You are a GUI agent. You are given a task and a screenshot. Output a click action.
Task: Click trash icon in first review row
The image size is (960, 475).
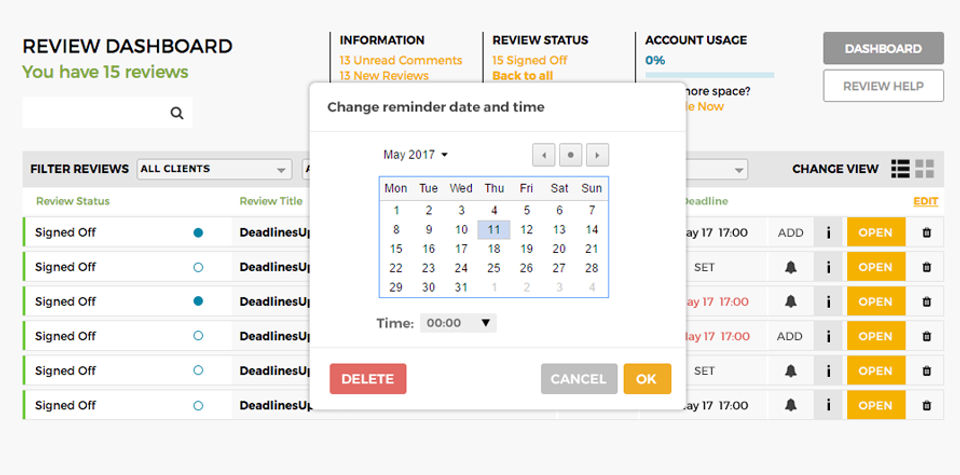point(926,233)
